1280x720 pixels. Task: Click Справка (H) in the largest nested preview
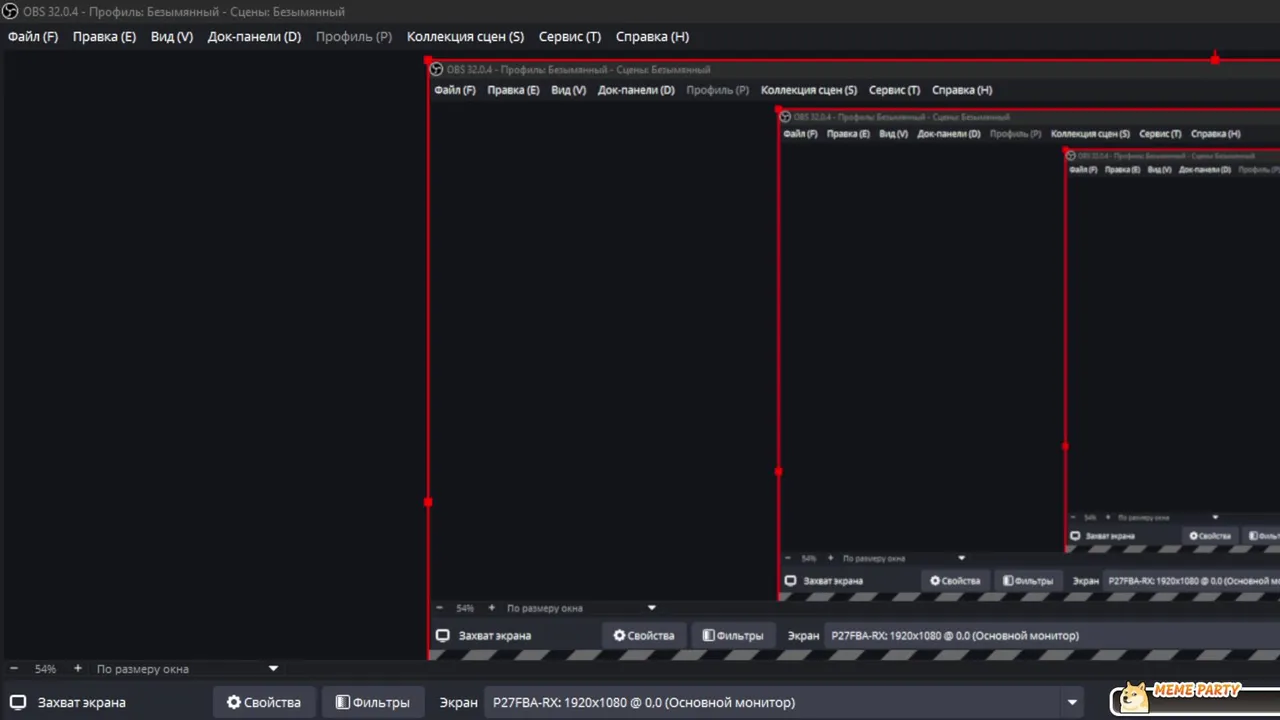962,90
